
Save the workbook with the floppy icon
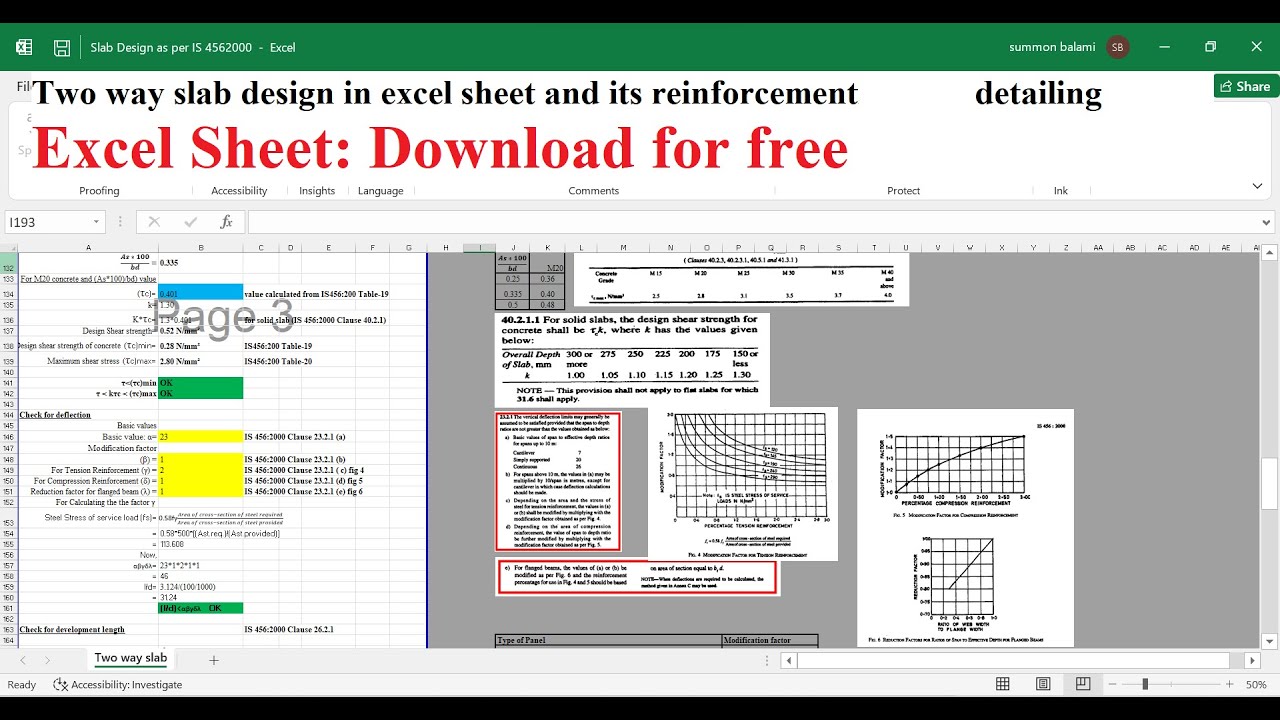(62, 47)
